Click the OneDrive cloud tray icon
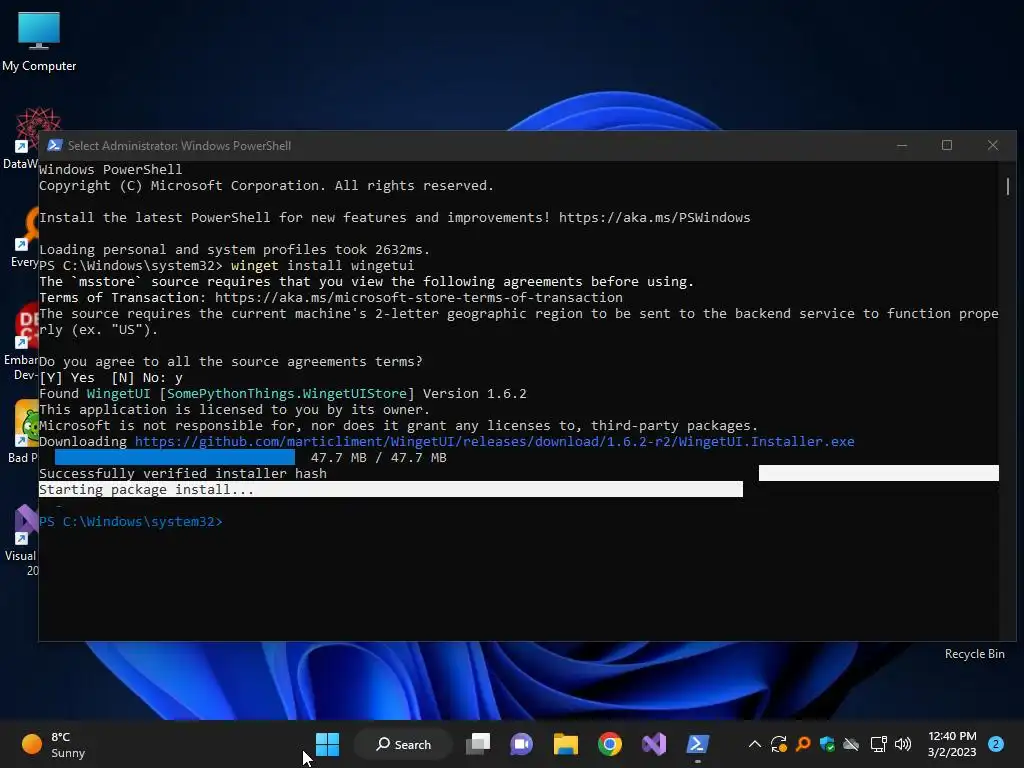 tap(852, 744)
